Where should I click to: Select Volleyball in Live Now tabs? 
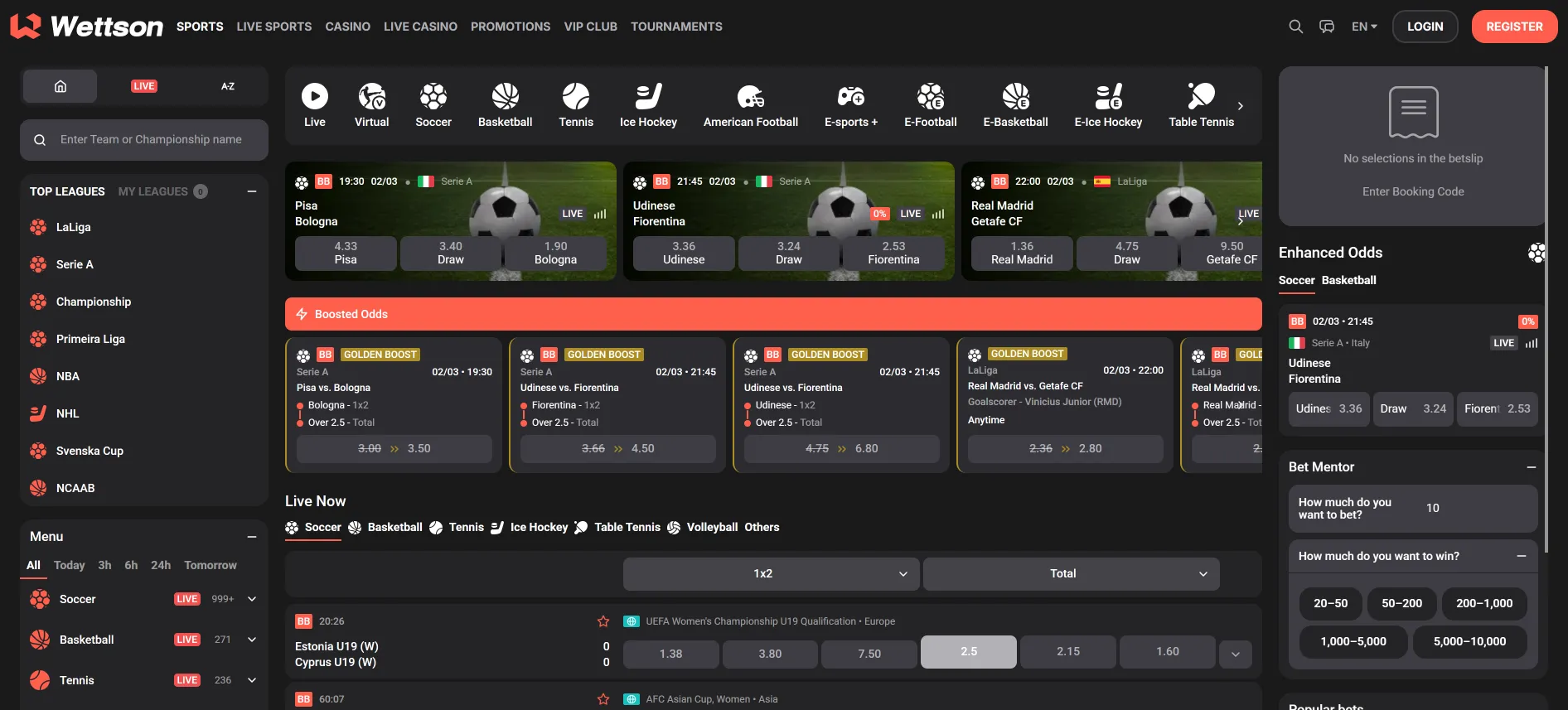pos(712,527)
